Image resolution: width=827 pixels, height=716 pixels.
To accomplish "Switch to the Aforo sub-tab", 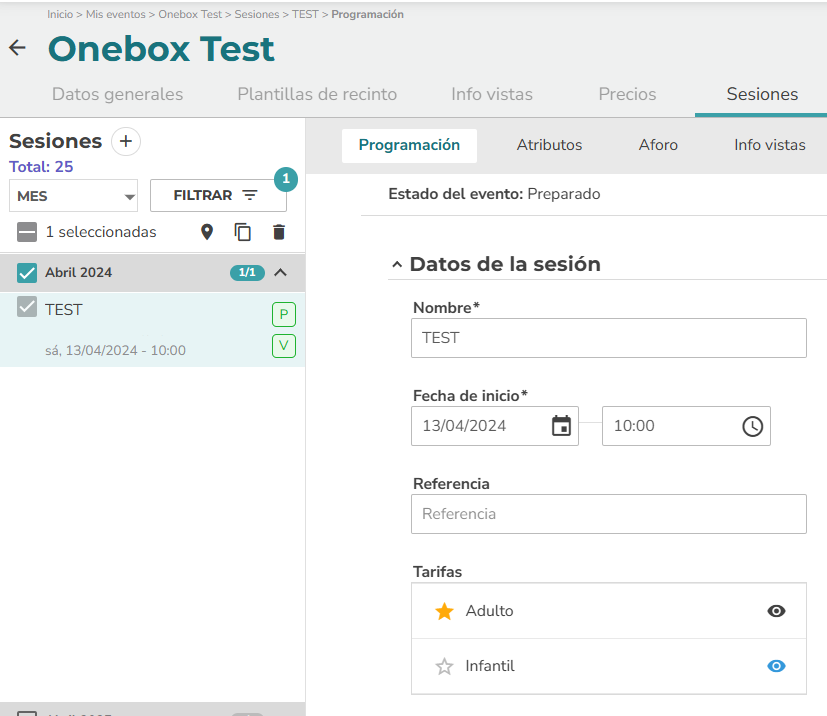I will click(x=658, y=145).
